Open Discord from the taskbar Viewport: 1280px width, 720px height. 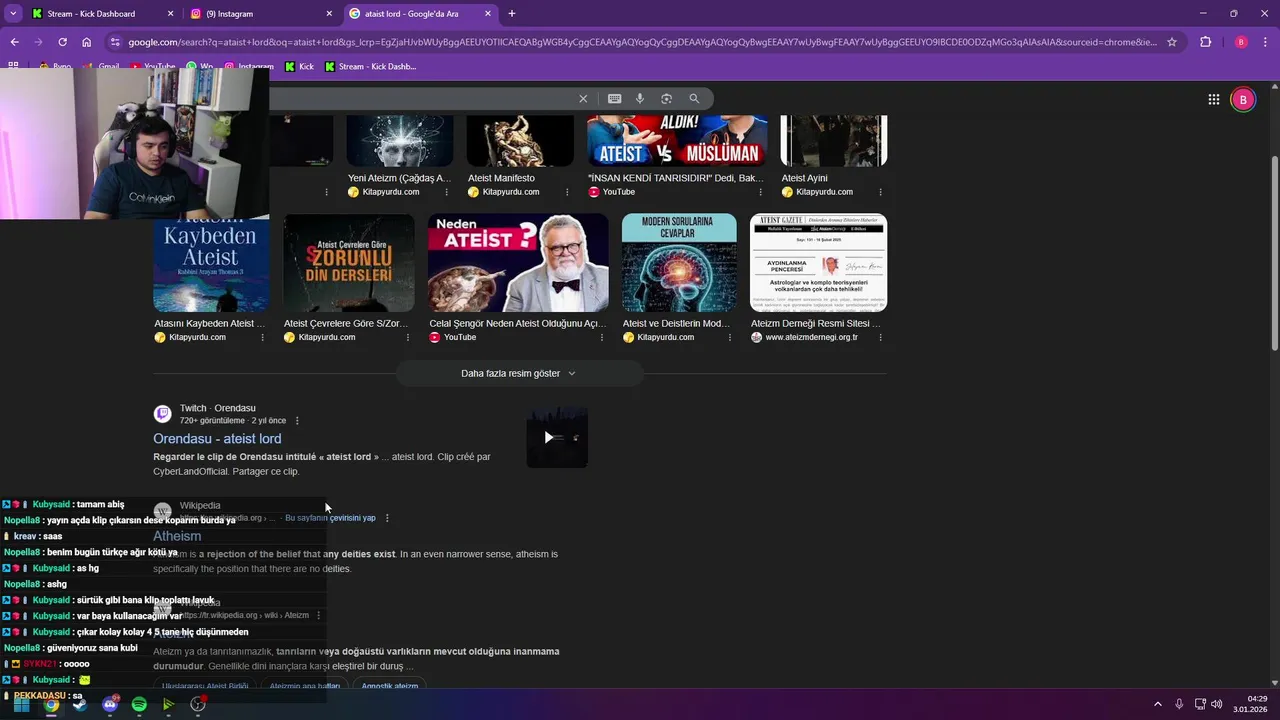pos(110,704)
